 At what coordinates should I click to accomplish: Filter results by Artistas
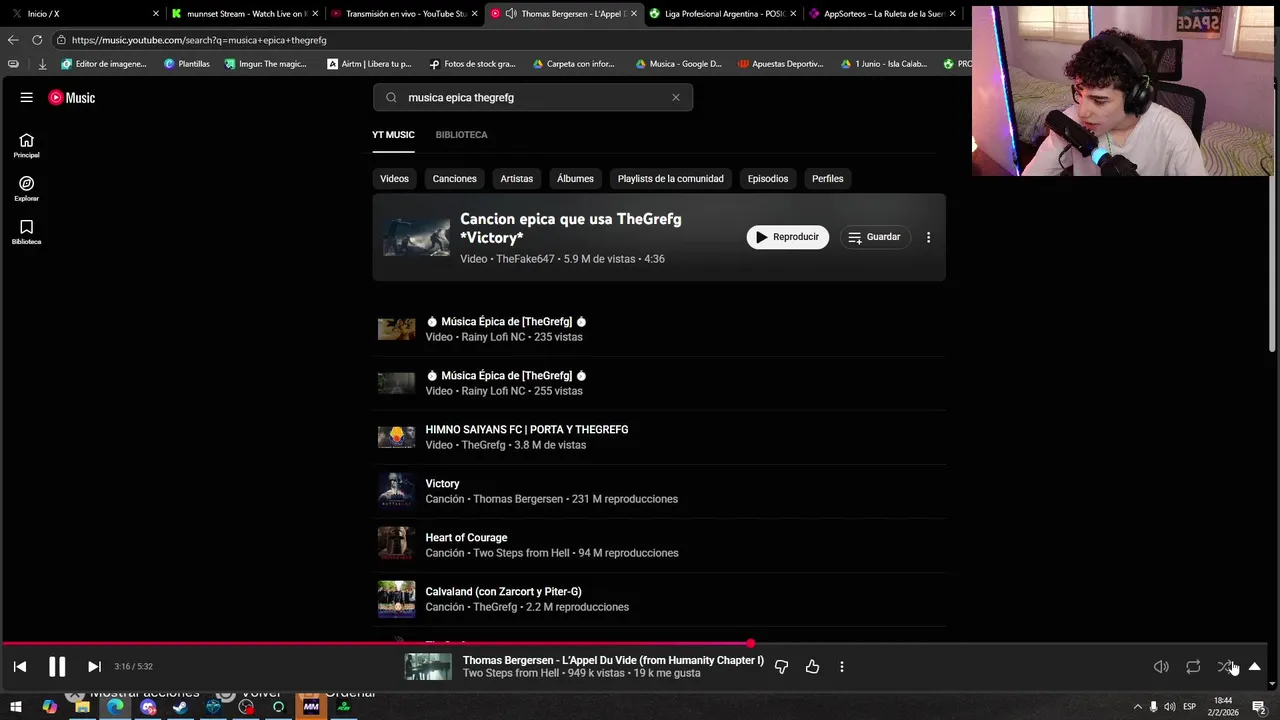516,178
